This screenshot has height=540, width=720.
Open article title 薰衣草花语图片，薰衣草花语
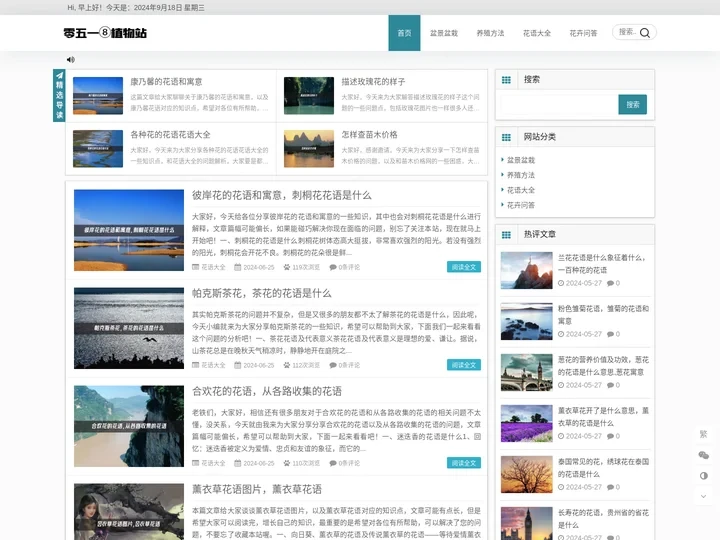(x=257, y=489)
